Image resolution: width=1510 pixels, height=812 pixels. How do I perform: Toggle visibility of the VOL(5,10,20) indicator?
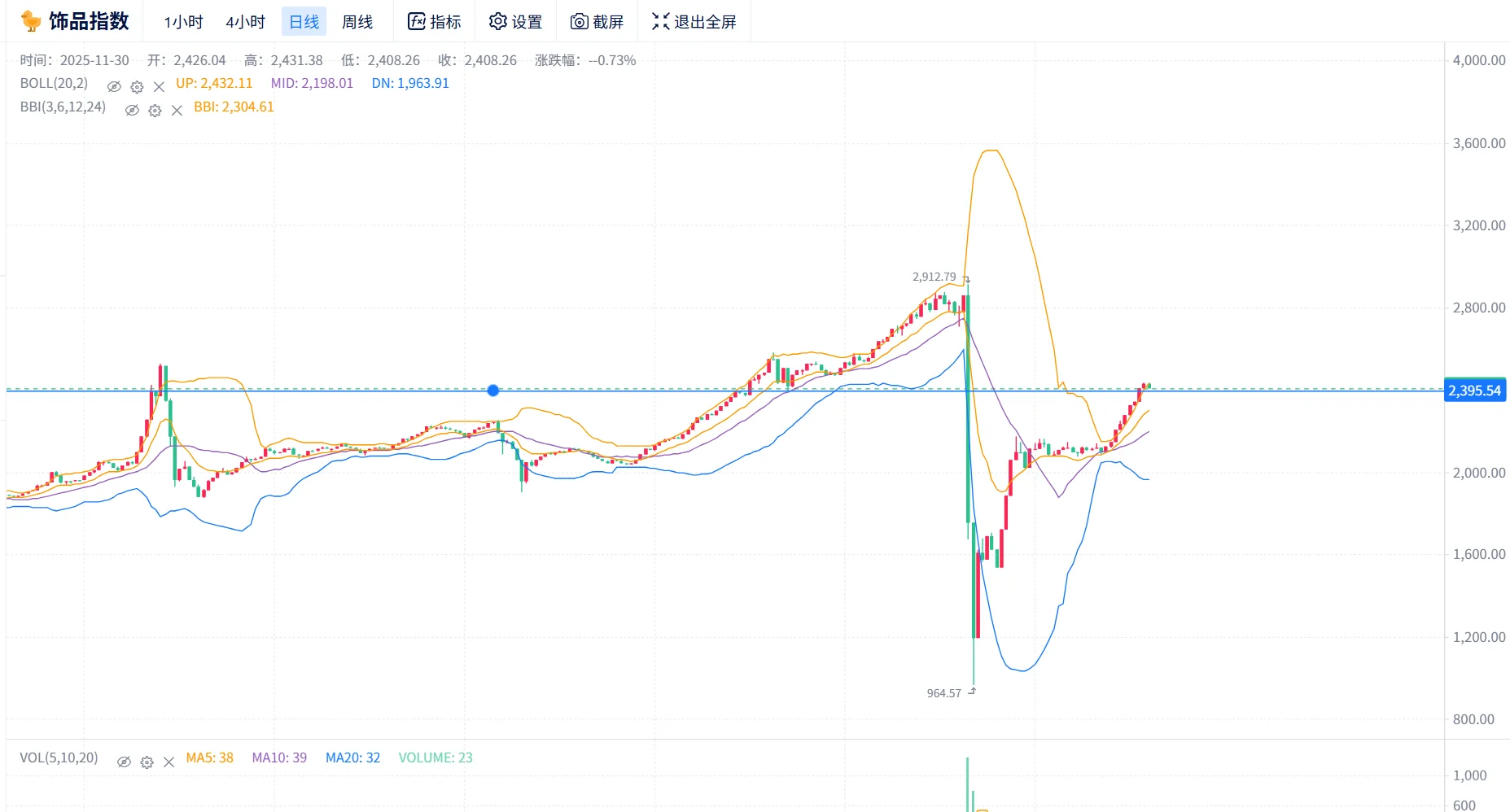(x=124, y=762)
